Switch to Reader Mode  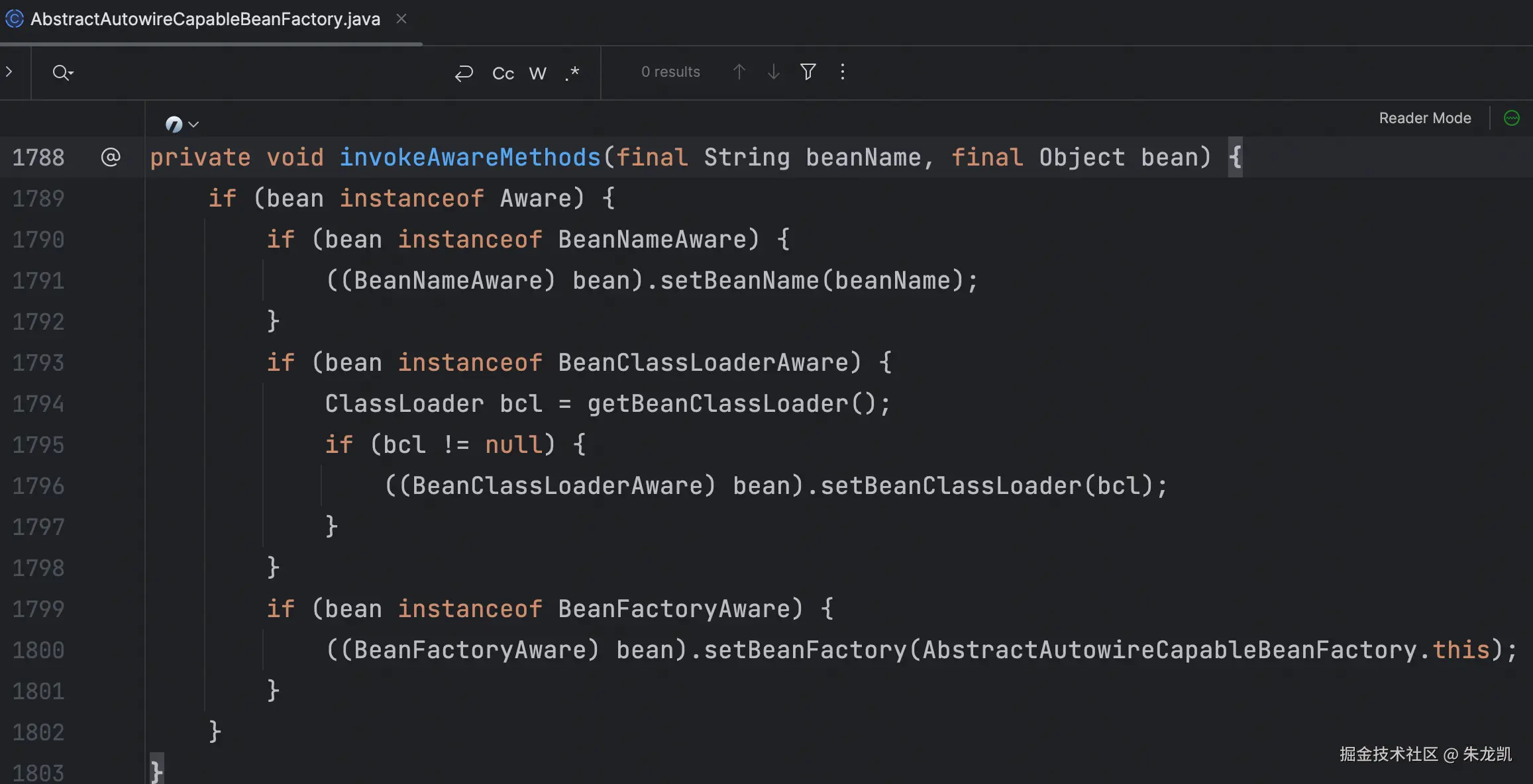pos(1424,118)
